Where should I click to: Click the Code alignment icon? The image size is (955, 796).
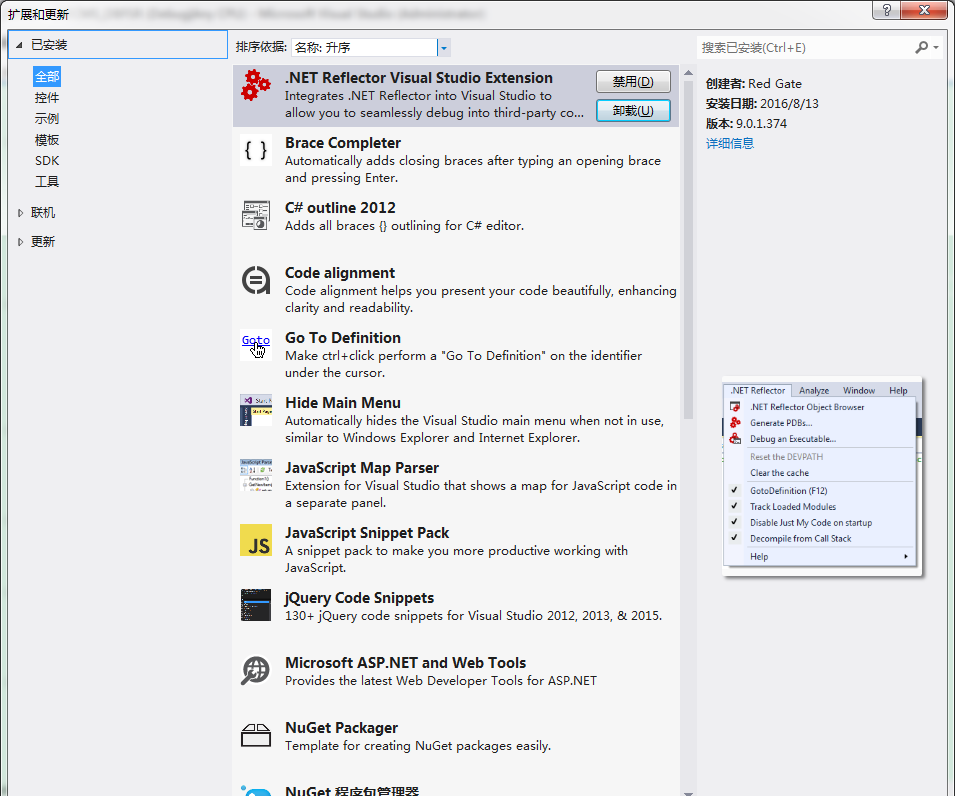tap(256, 280)
